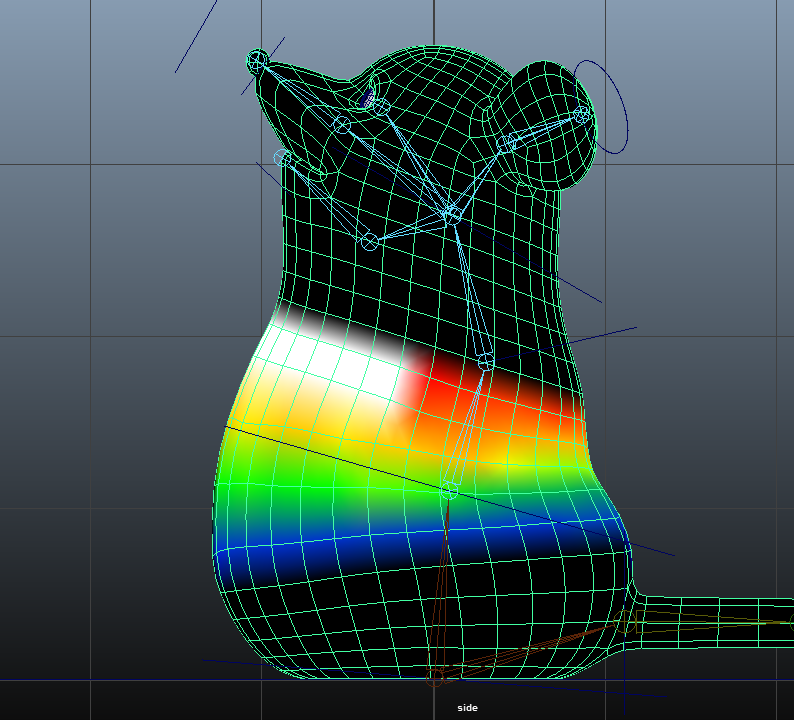Select the joint at the ear base
The height and width of the screenshot is (720, 794).
click(507, 142)
